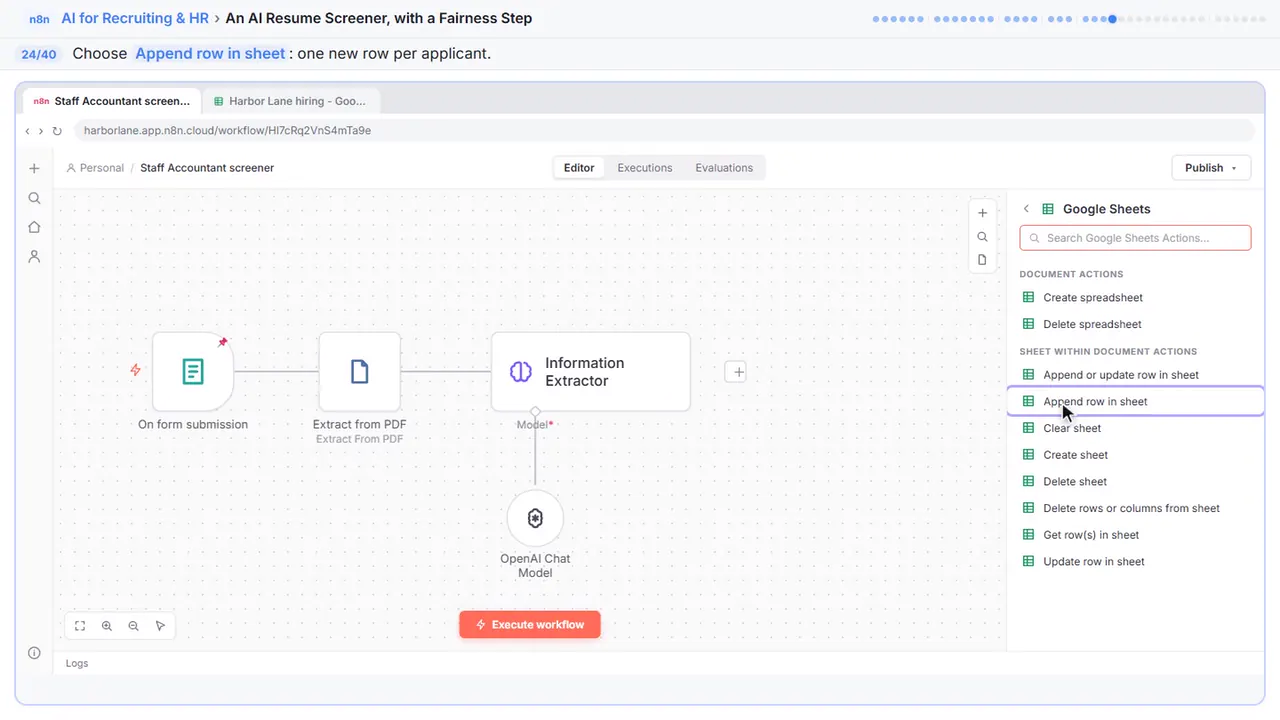Click the Execute workflow button

click(530, 625)
